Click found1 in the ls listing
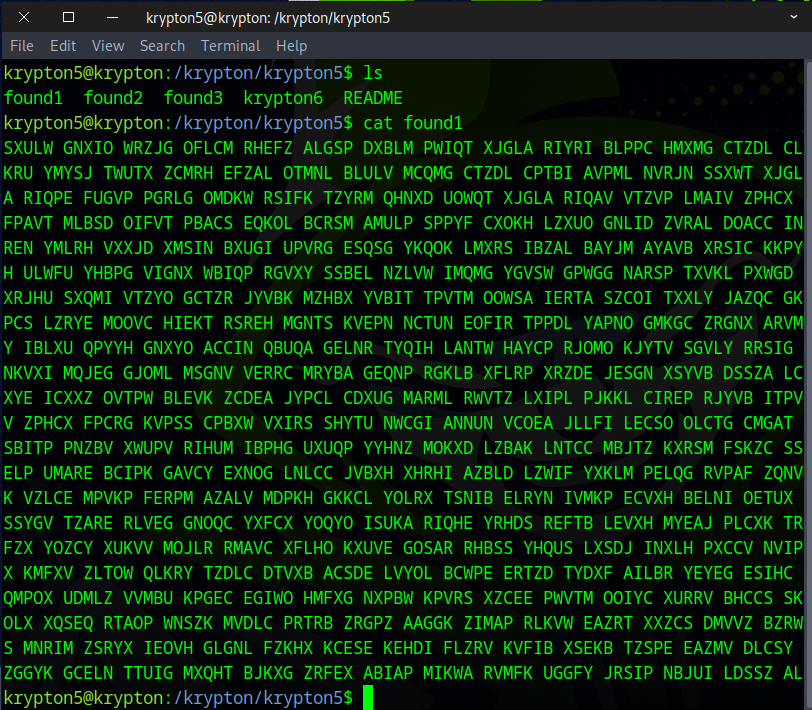 click(33, 98)
